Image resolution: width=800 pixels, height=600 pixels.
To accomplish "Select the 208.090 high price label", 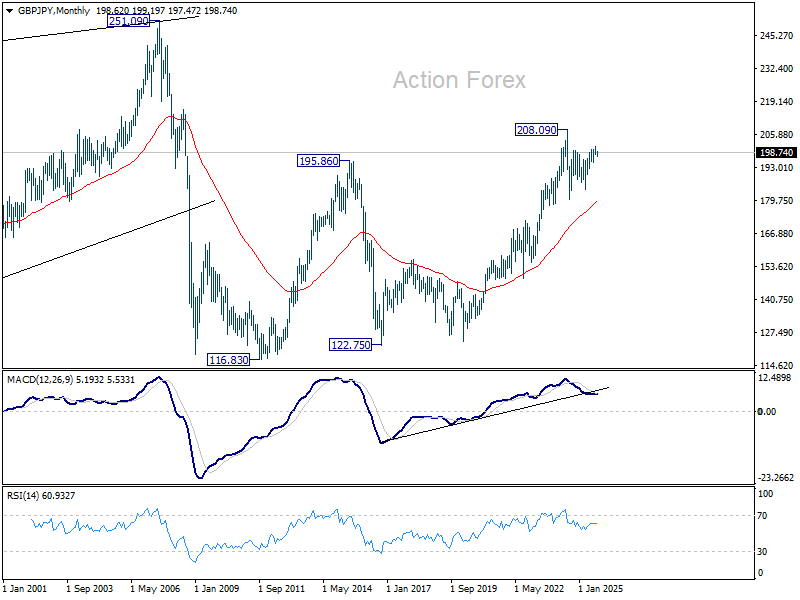I will [x=536, y=130].
